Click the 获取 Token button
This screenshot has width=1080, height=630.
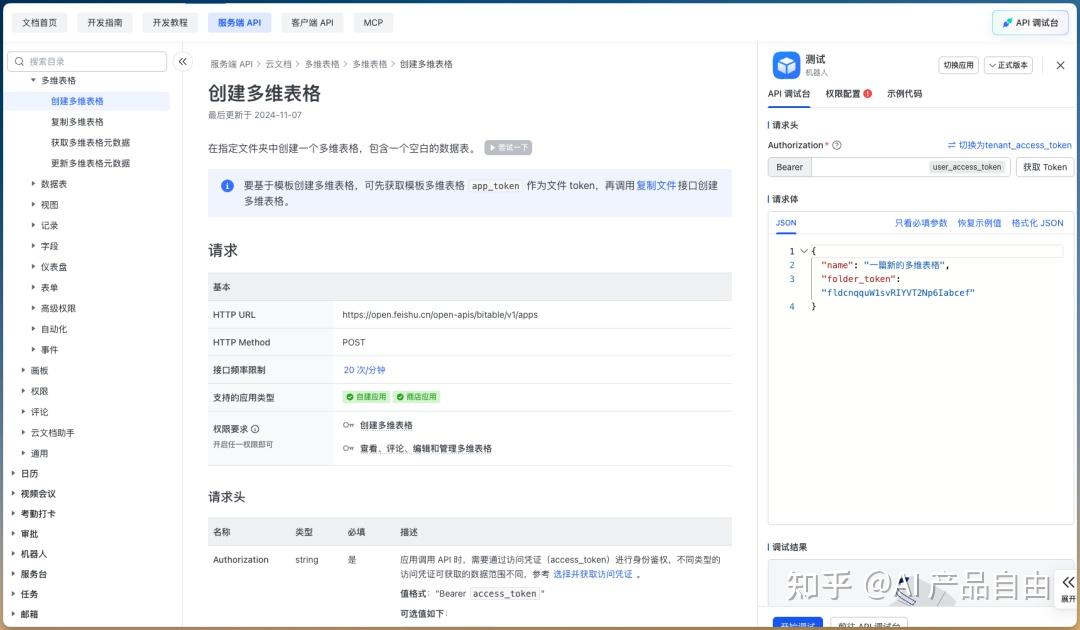click(1044, 167)
